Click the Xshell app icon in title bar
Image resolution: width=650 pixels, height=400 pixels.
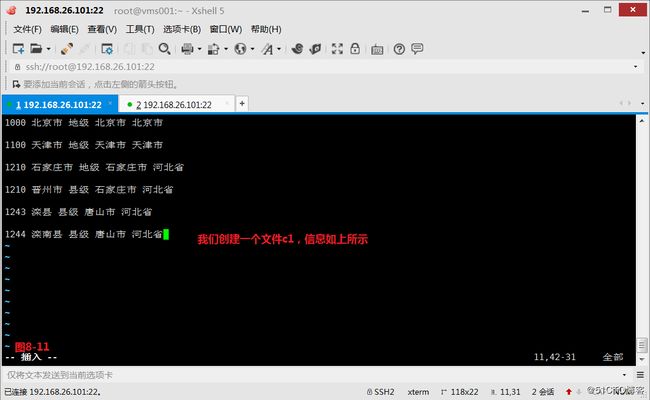point(12,10)
